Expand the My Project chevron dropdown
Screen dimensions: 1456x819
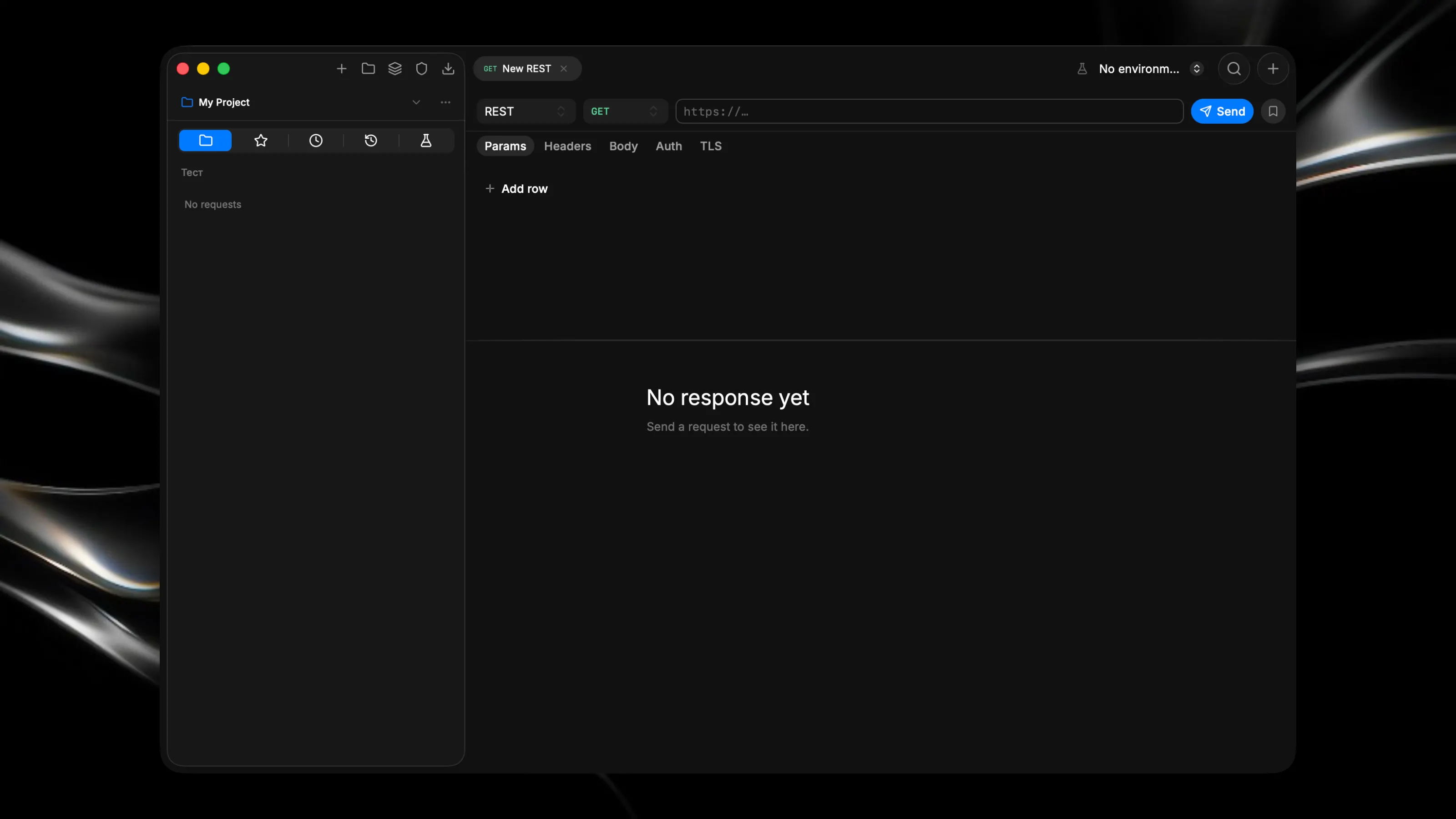(416, 102)
